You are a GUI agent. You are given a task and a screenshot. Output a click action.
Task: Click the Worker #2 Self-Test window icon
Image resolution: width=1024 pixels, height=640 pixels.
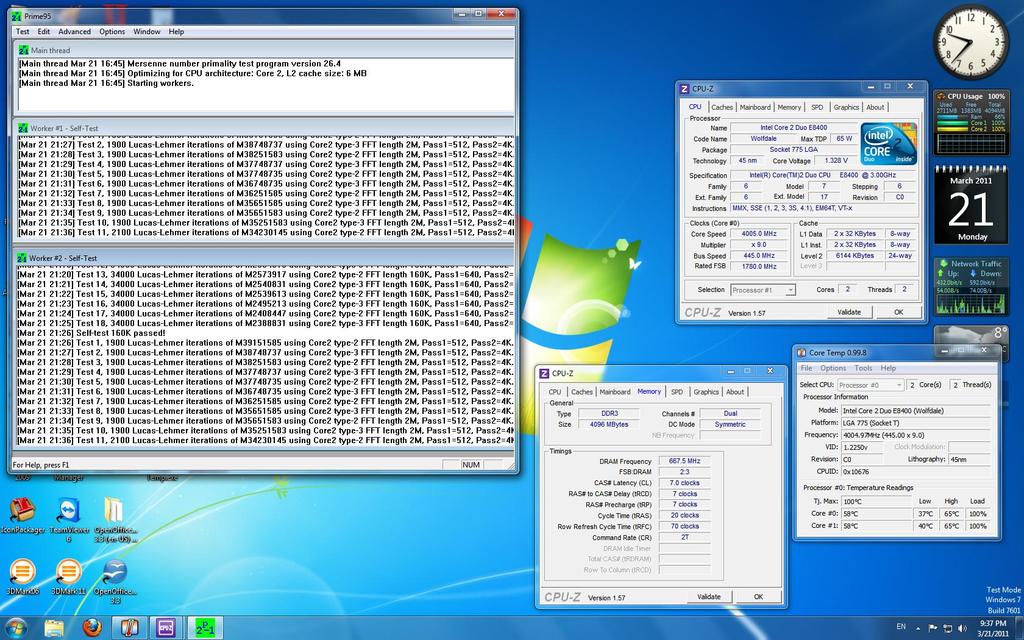click(22, 258)
